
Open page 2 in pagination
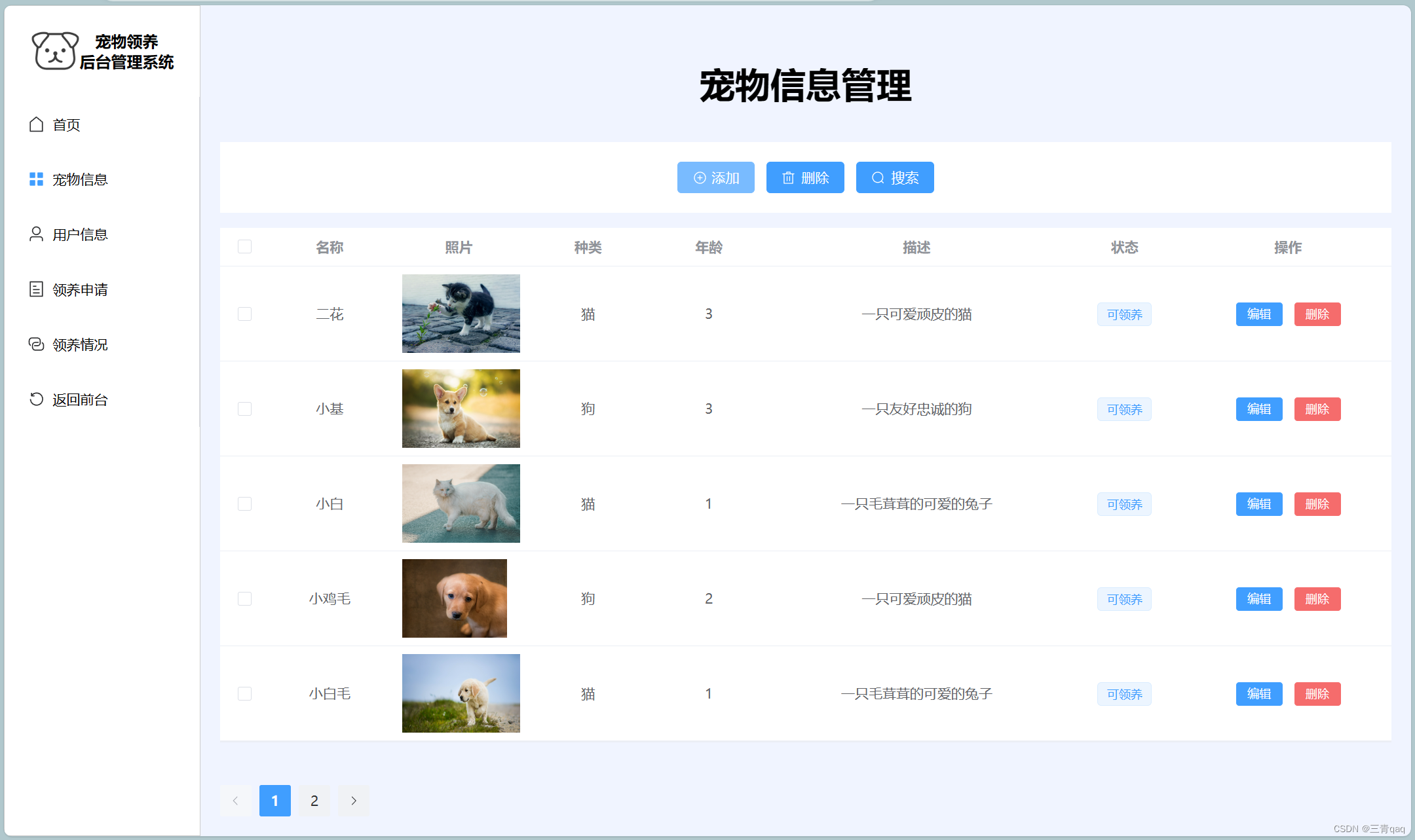(314, 801)
